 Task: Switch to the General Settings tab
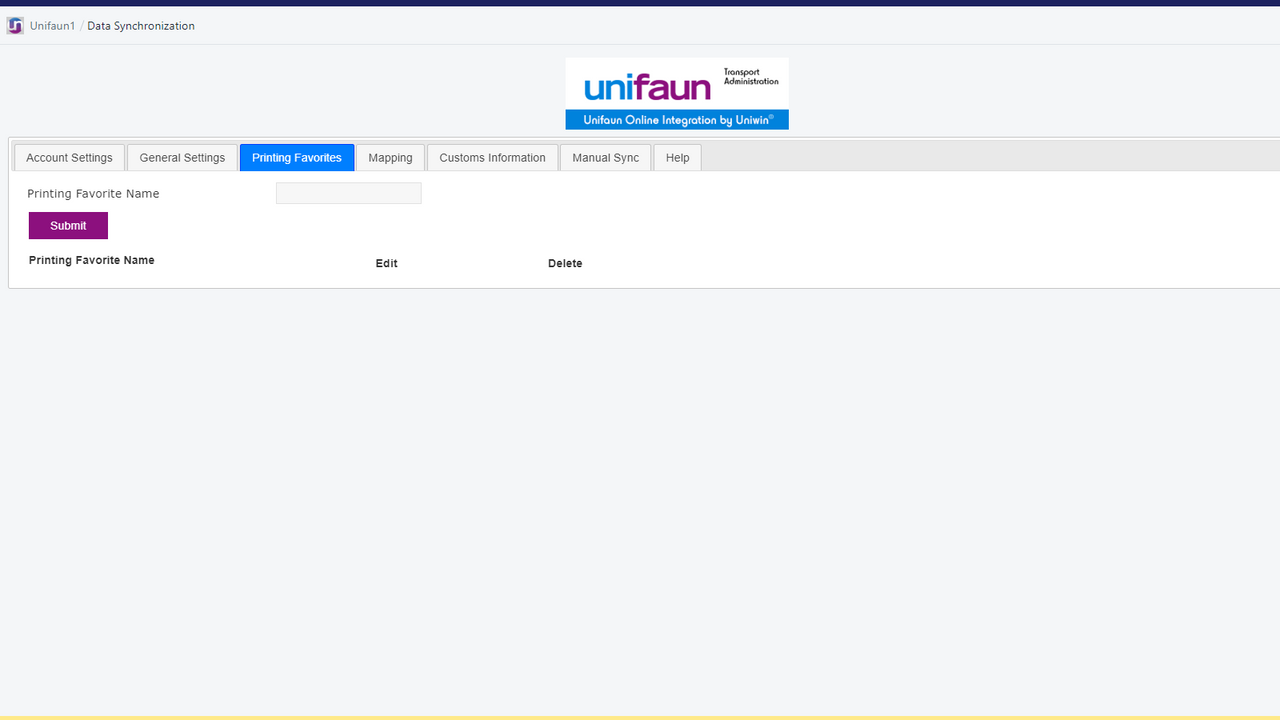pos(182,158)
